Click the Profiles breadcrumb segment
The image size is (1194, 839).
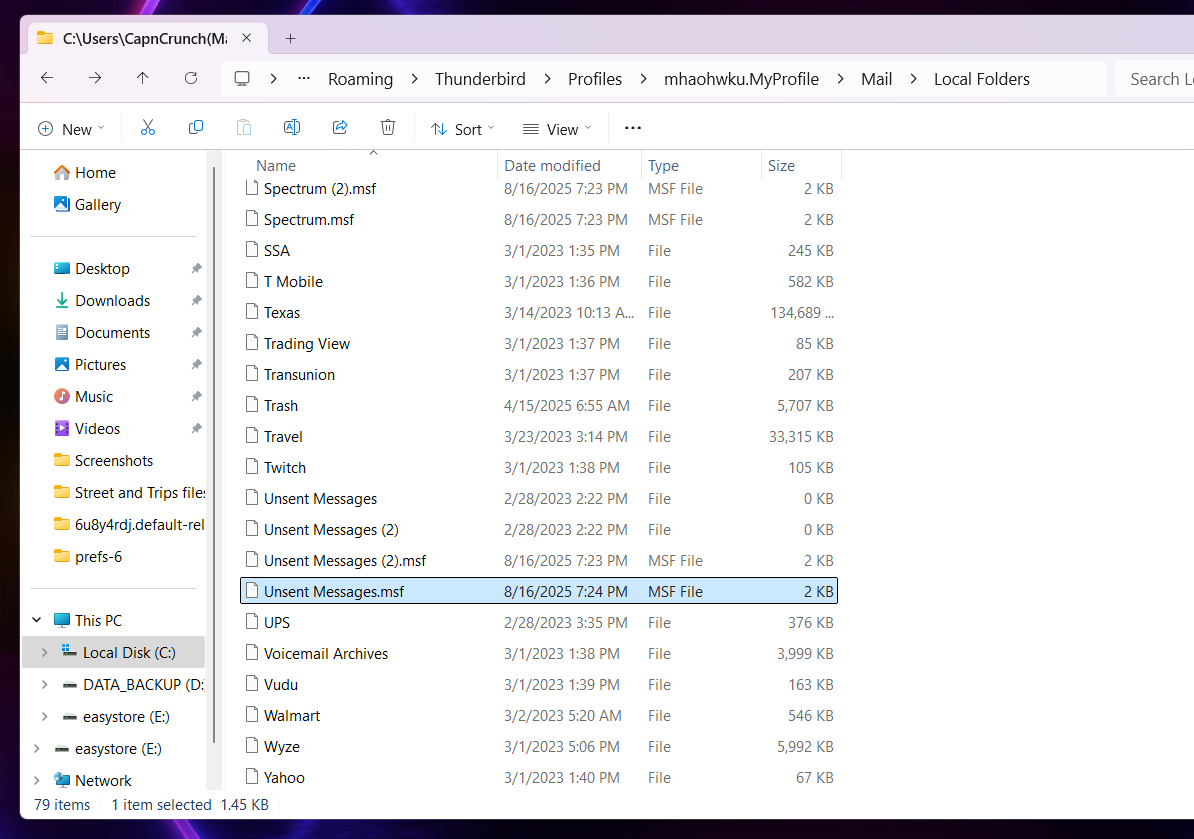click(594, 79)
